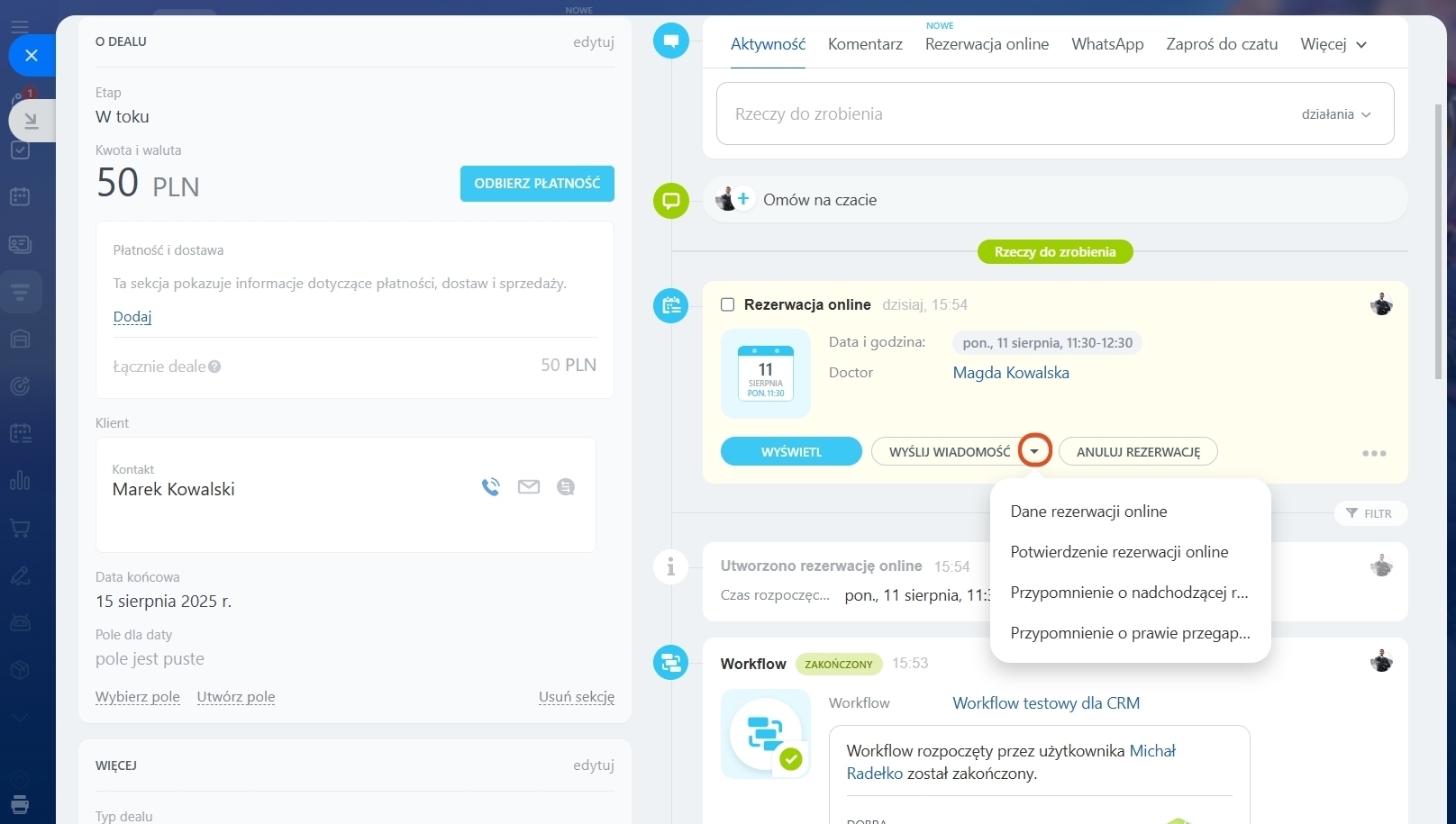Screen dimensions: 1456x824
Task: Click the help icon next to Łącznie deale
Action: [x=214, y=367]
